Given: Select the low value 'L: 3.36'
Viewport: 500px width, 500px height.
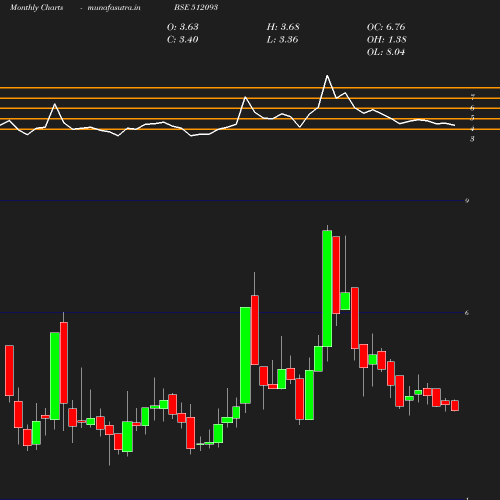Looking at the screenshot, I should tap(282, 40).
